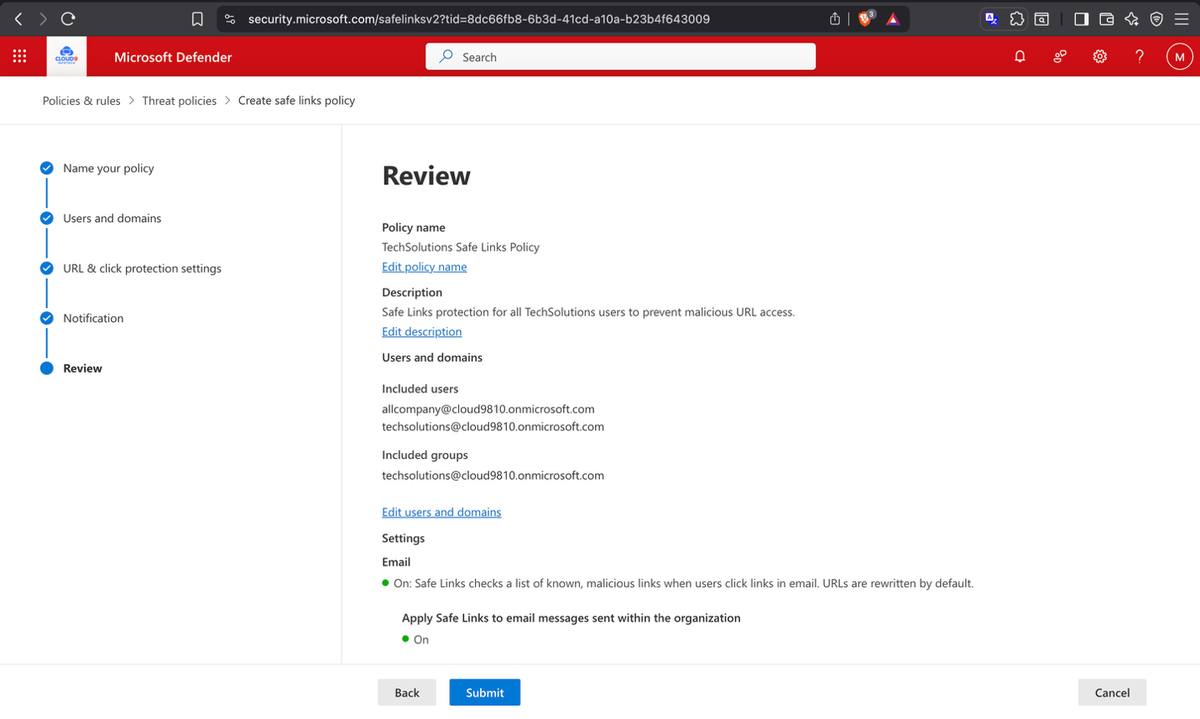Click the Microsoft Defender title

click(173, 57)
